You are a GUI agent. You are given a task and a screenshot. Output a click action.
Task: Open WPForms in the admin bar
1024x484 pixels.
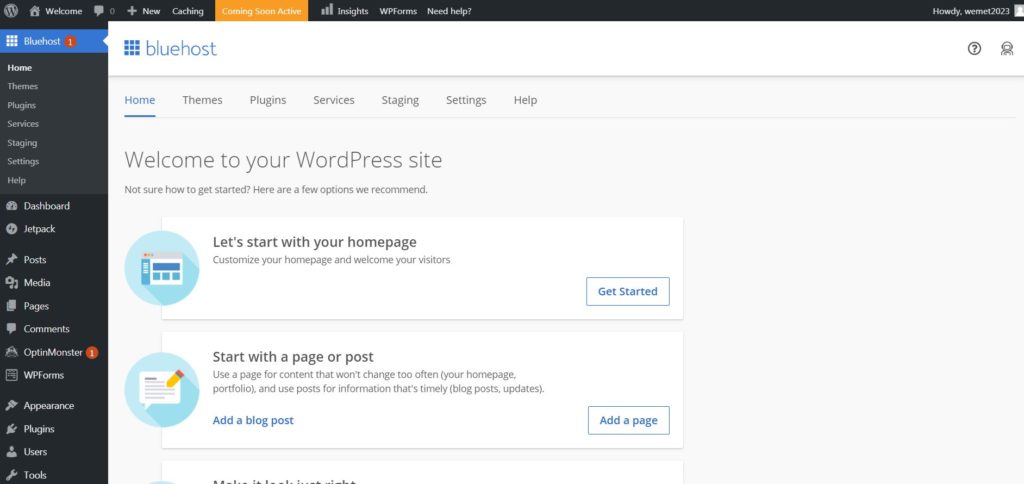pyautogui.click(x=398, y=11)
